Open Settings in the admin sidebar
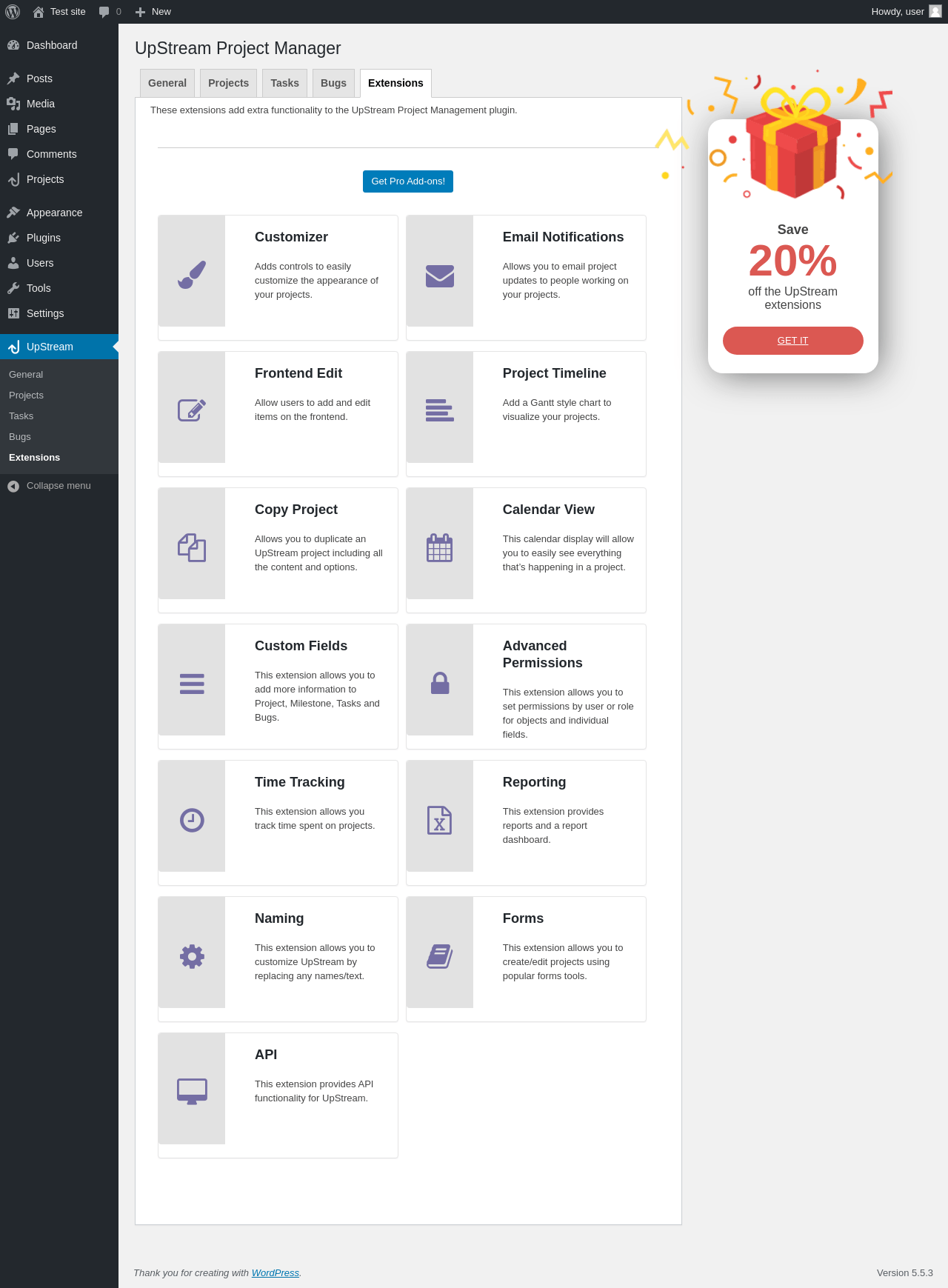 [59, 313]
